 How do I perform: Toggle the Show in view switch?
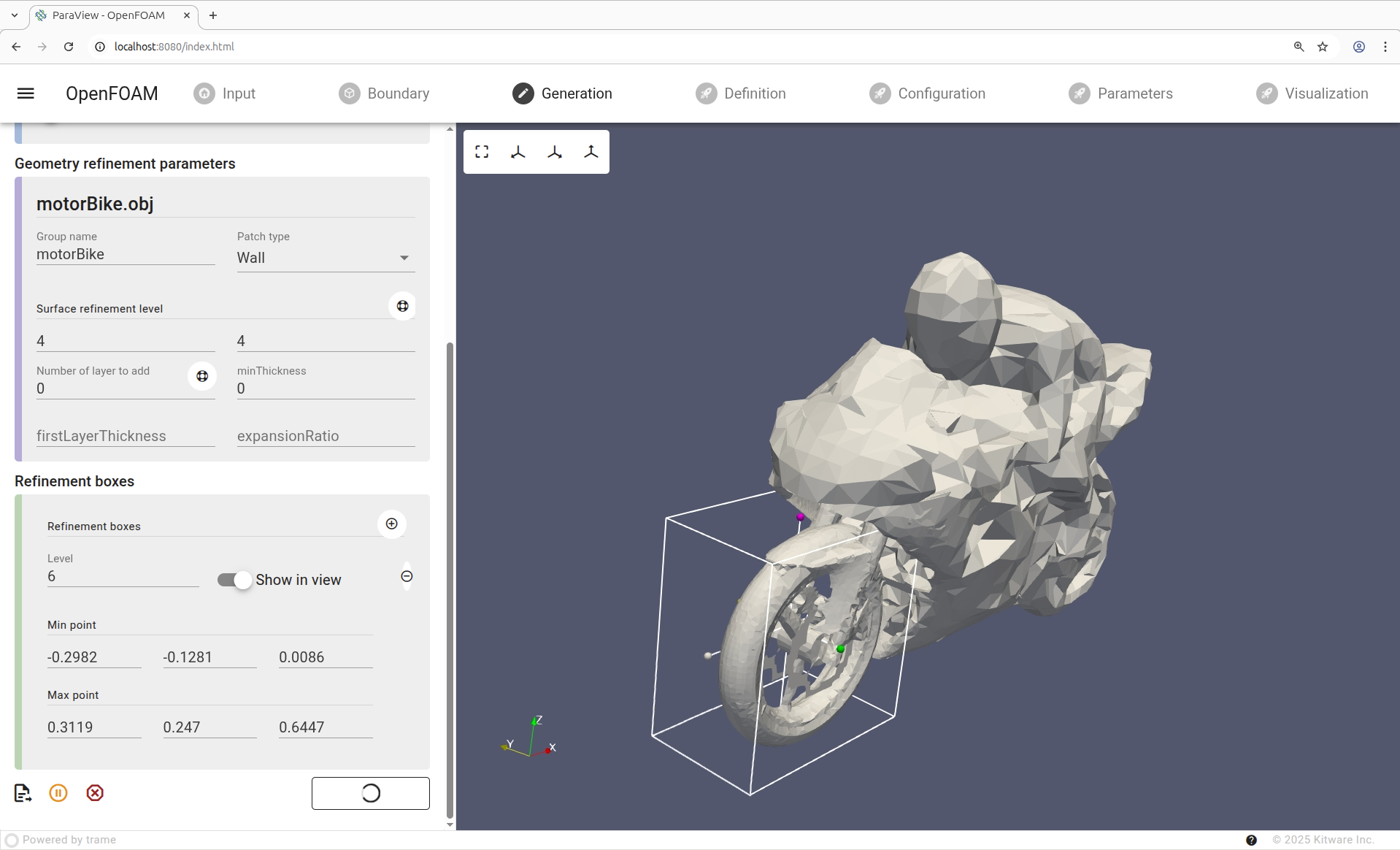tap(234, 580)
